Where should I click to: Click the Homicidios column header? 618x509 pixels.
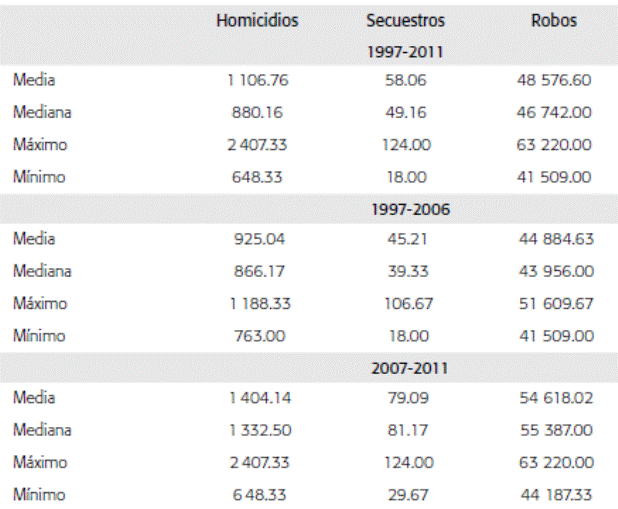point(257,19)
